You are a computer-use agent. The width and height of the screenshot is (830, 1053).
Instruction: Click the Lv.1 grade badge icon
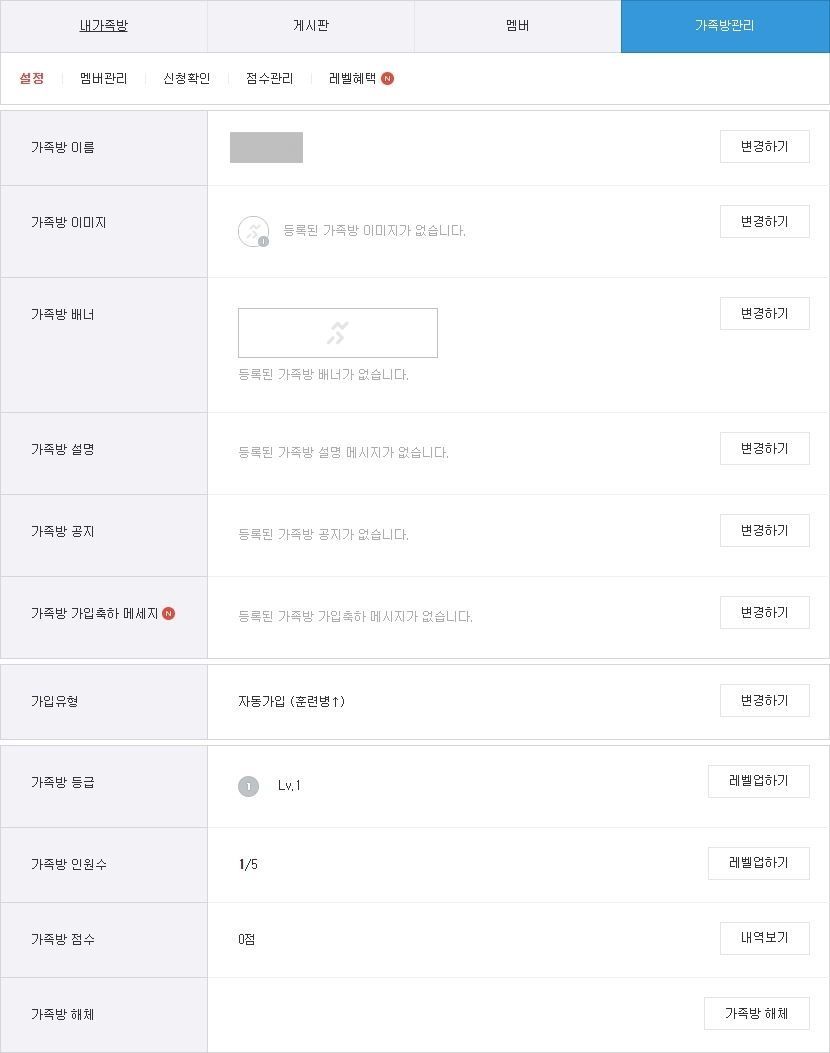[x=248, y=786]
